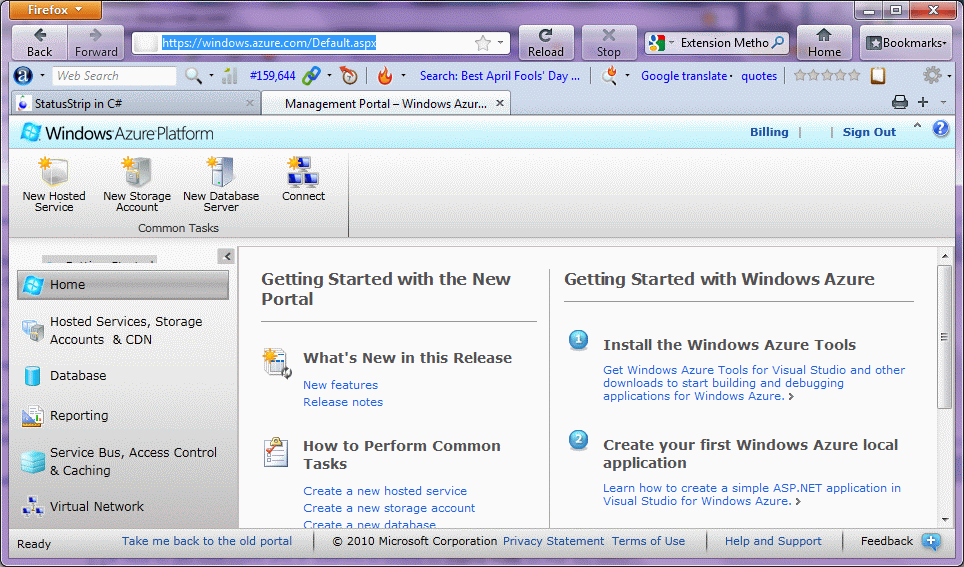Click the Forward navigation button
Image resolution: width=964 pixels, height=567 pixels.
tap(96, 43)
